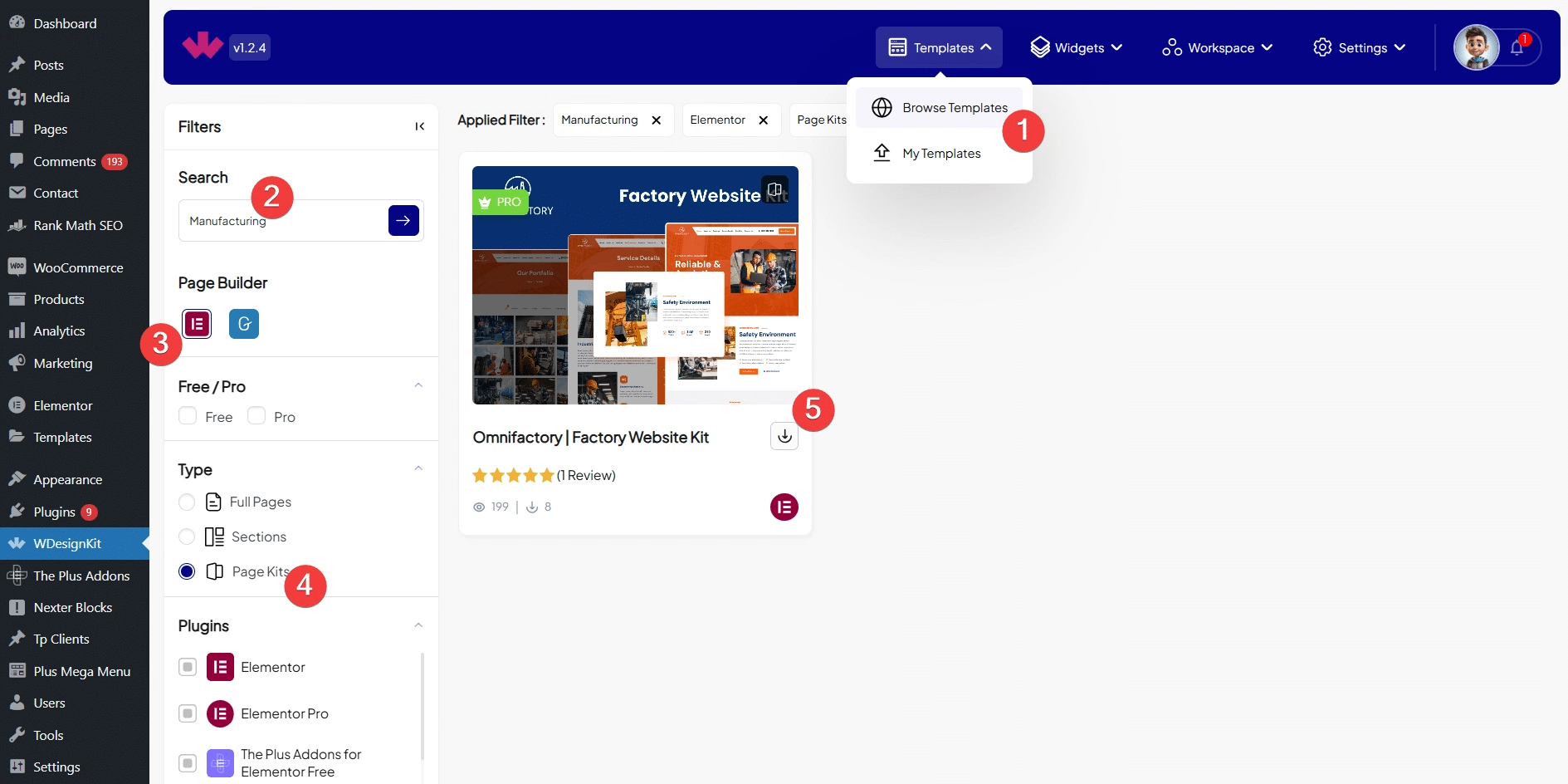Viewport: 1568px width, 784px height.
Task: Select the Elementor page builder icon
Action: [197, 324]
